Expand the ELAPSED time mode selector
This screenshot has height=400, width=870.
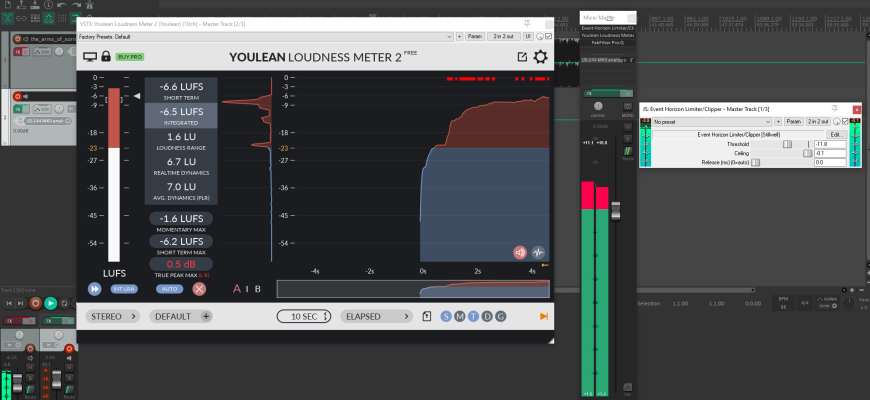375,316
